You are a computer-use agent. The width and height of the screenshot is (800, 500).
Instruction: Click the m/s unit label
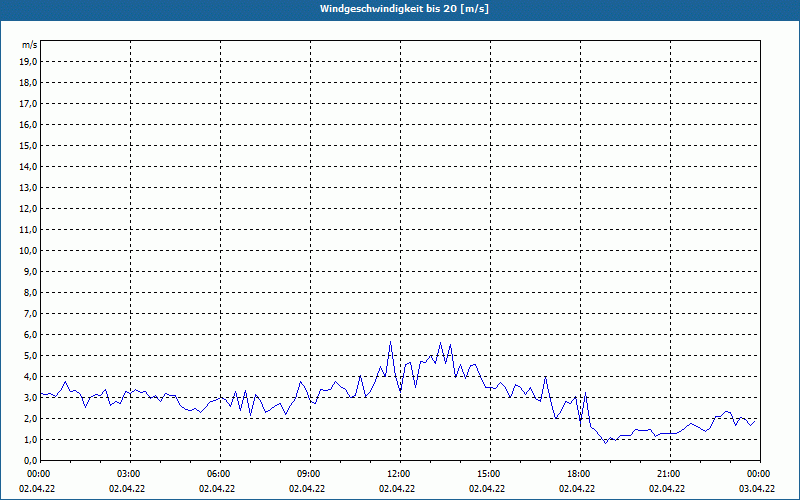[x=30, y=45]
